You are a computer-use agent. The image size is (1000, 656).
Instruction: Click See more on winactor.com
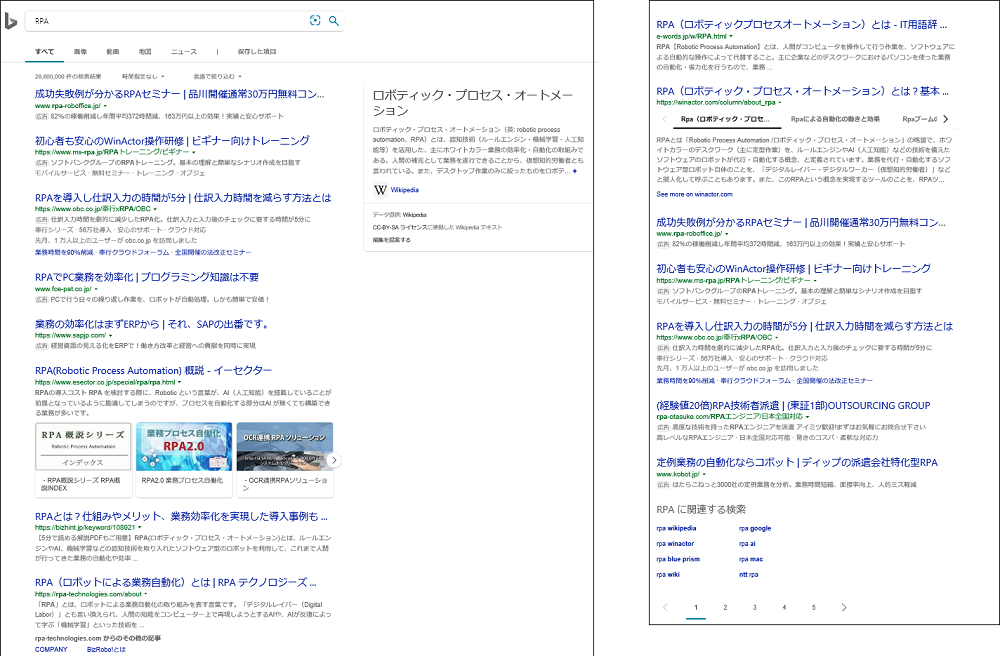pyautogui.click(x=695, y=194)
